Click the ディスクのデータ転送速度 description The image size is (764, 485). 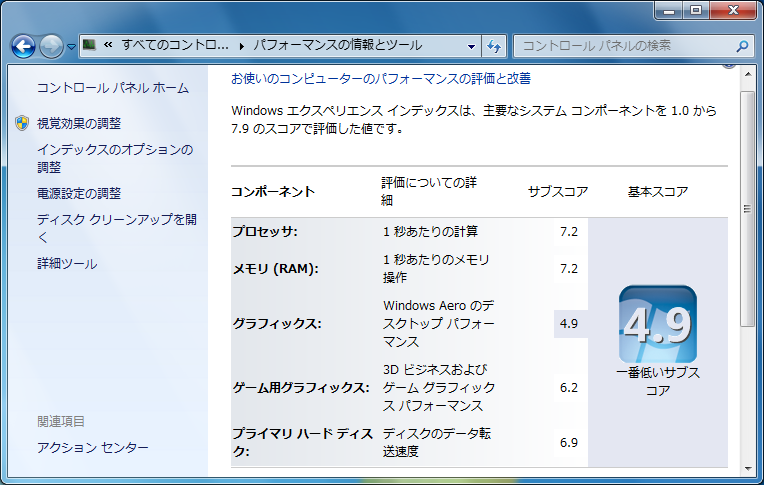pyautogui.click(x=437, y=443)
